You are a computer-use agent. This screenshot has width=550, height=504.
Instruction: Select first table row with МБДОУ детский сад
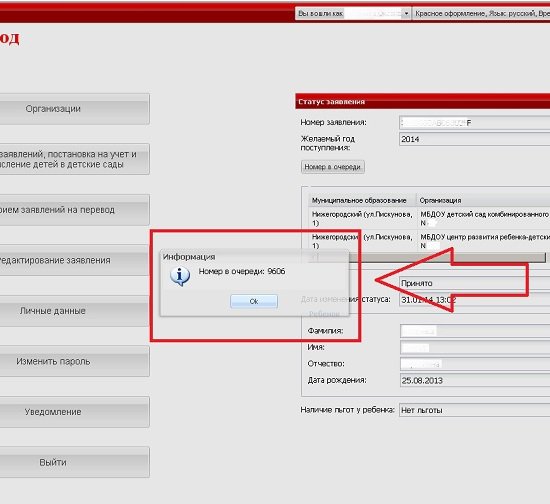(x=429, y=219)
